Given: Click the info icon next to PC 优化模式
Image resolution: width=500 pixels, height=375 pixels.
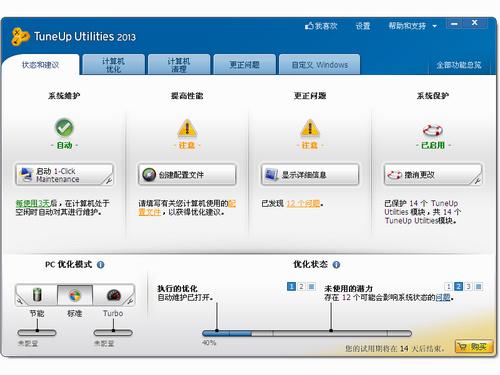Looking at the screenshot, I should click(x=100, y=265).
